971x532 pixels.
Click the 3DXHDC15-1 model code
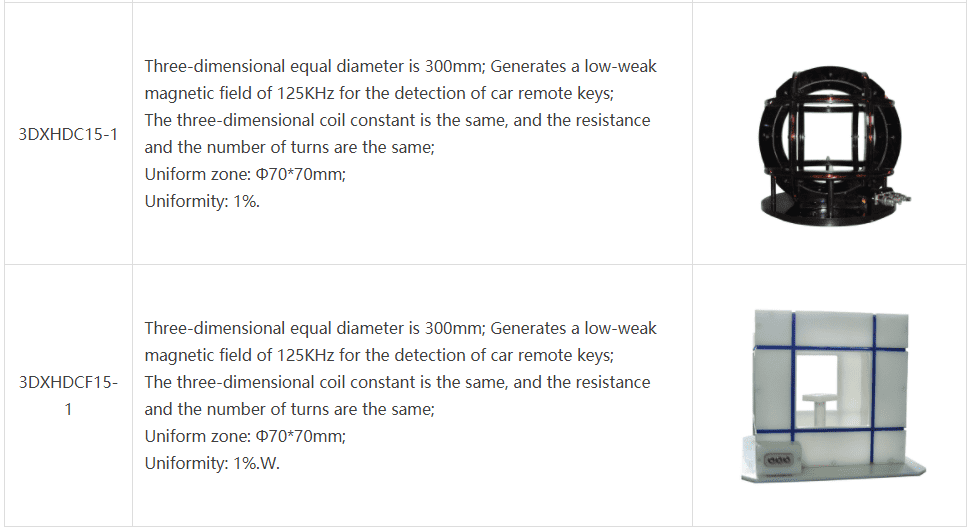[68, 134]
